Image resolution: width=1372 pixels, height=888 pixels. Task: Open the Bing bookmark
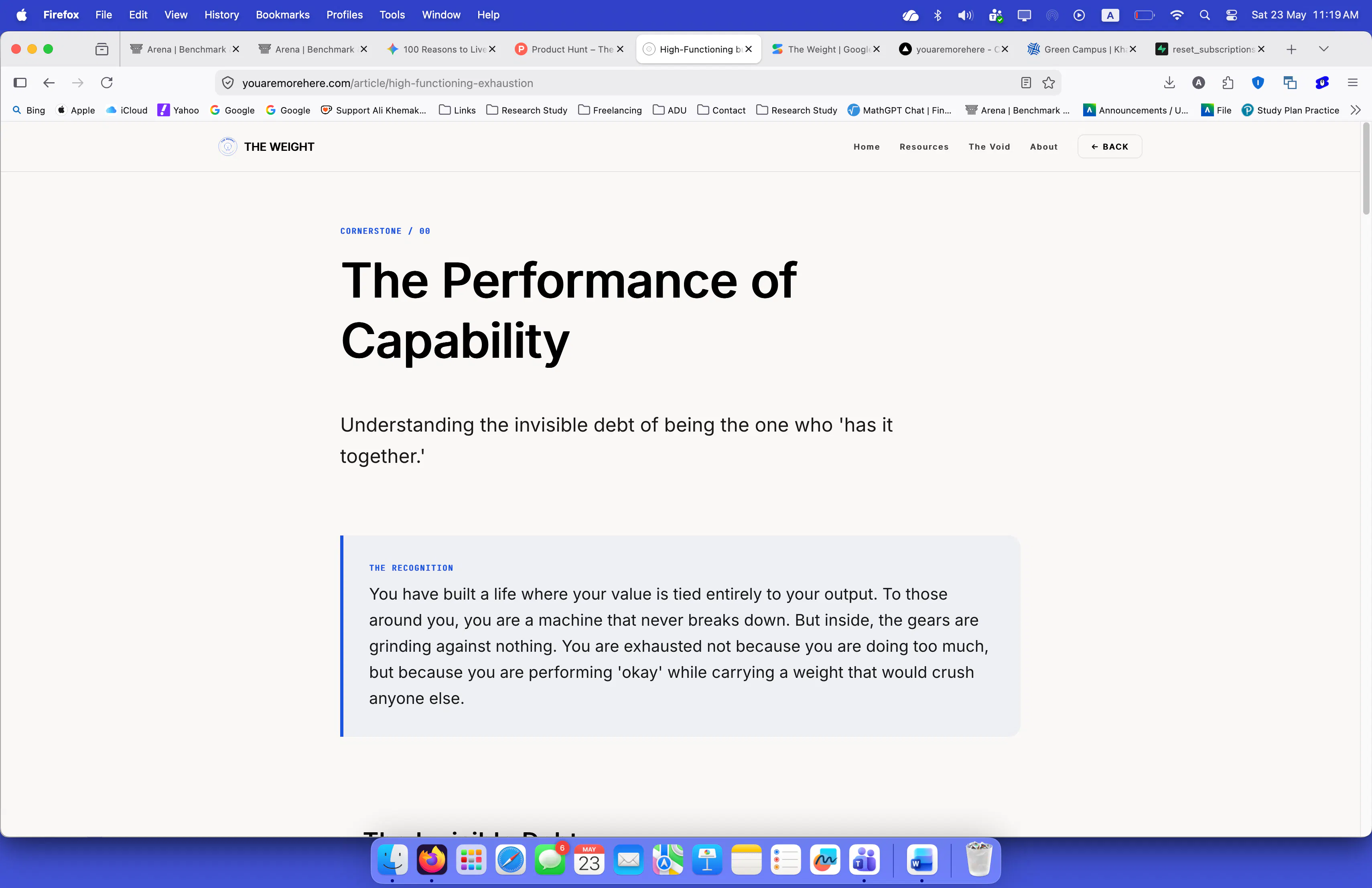pos(29,110)
